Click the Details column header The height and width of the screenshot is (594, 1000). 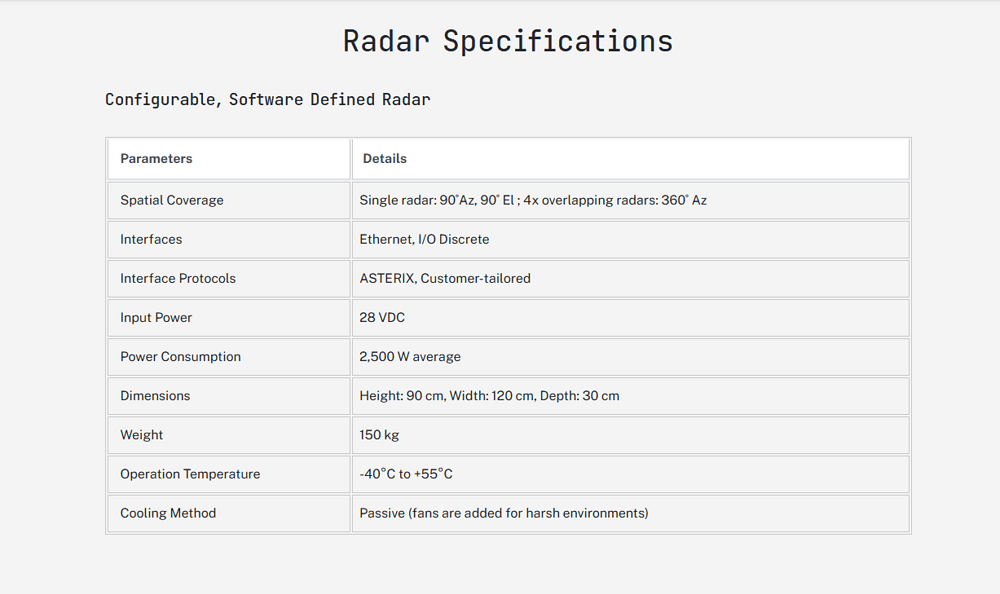(385, 158)
